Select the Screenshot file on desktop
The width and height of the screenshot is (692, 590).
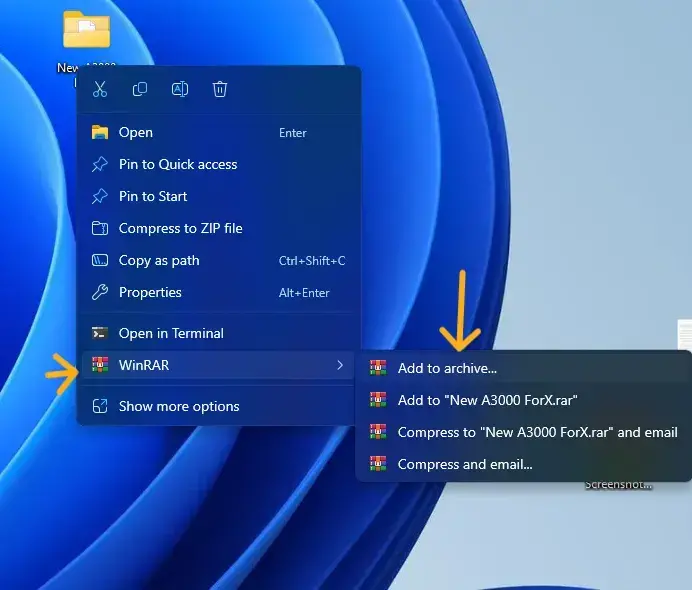[x=619, y=484]
